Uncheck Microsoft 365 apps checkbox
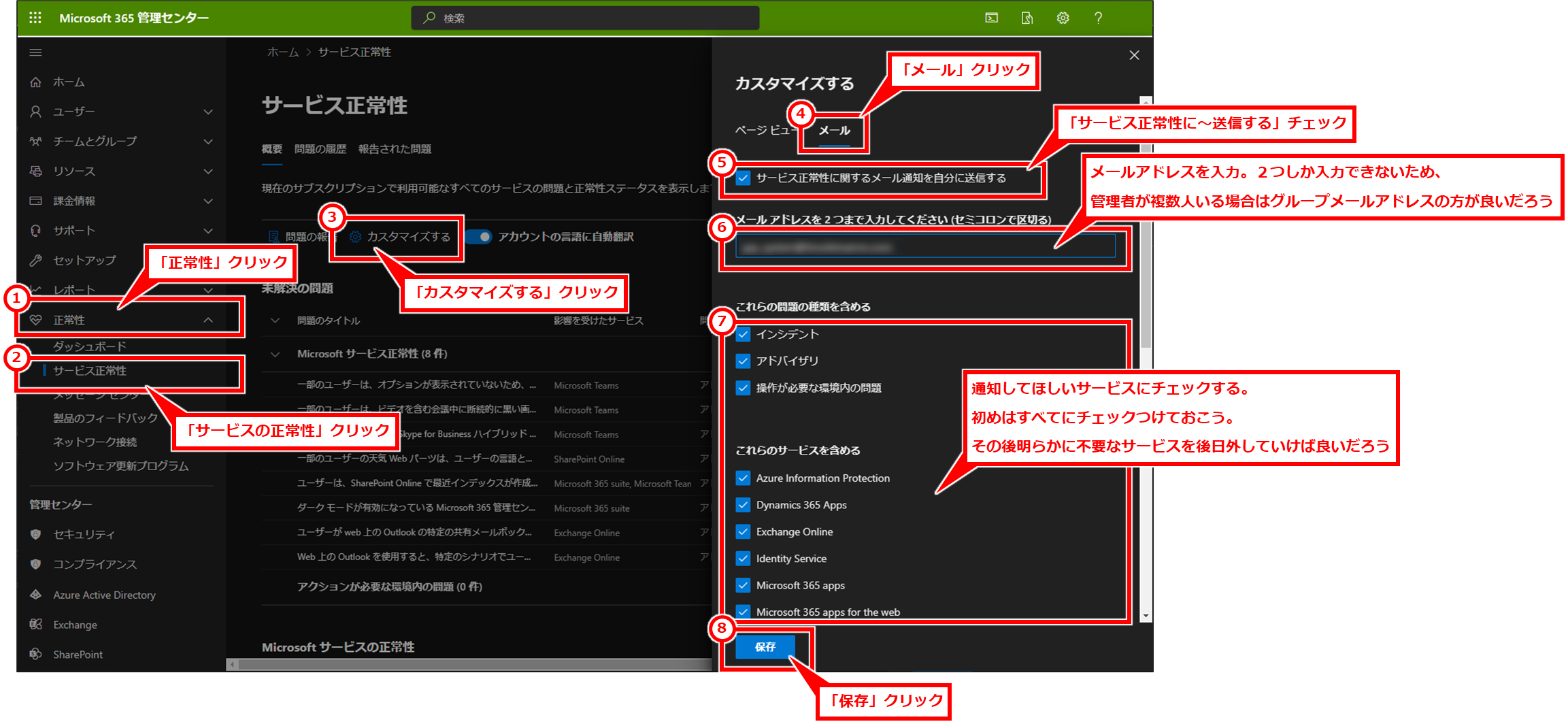 coord(744,585)
